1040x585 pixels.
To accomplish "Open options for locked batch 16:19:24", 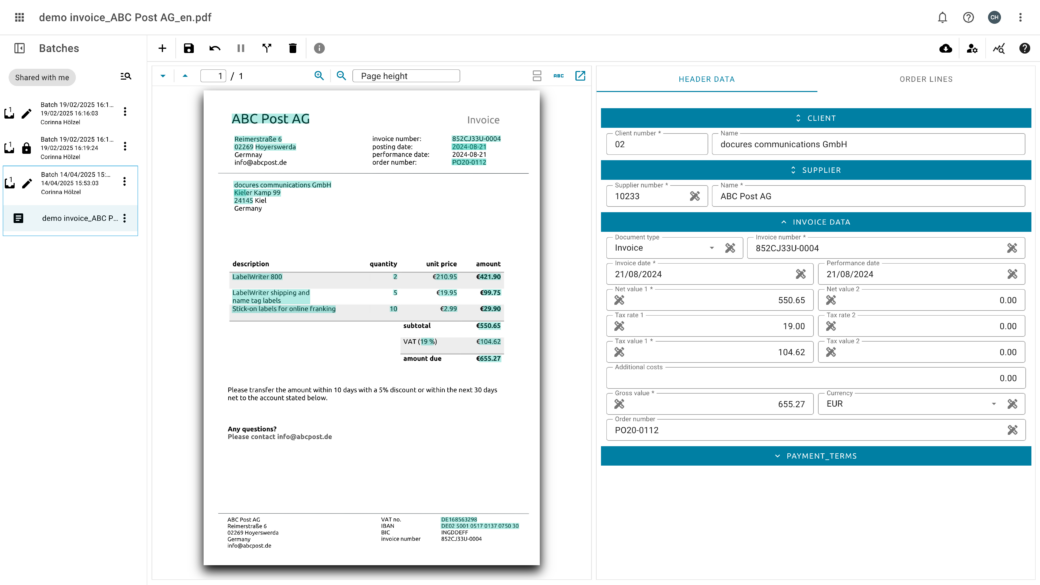I will [x=125, y=147].
